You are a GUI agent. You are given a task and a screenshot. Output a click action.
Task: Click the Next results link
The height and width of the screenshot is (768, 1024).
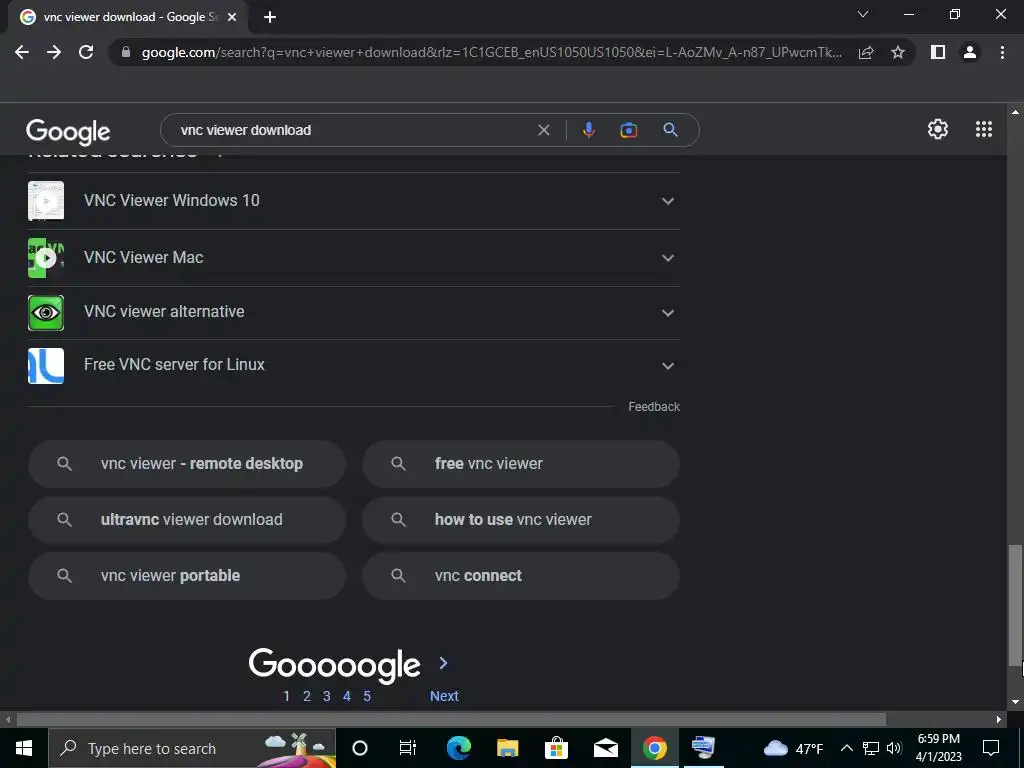444,696
